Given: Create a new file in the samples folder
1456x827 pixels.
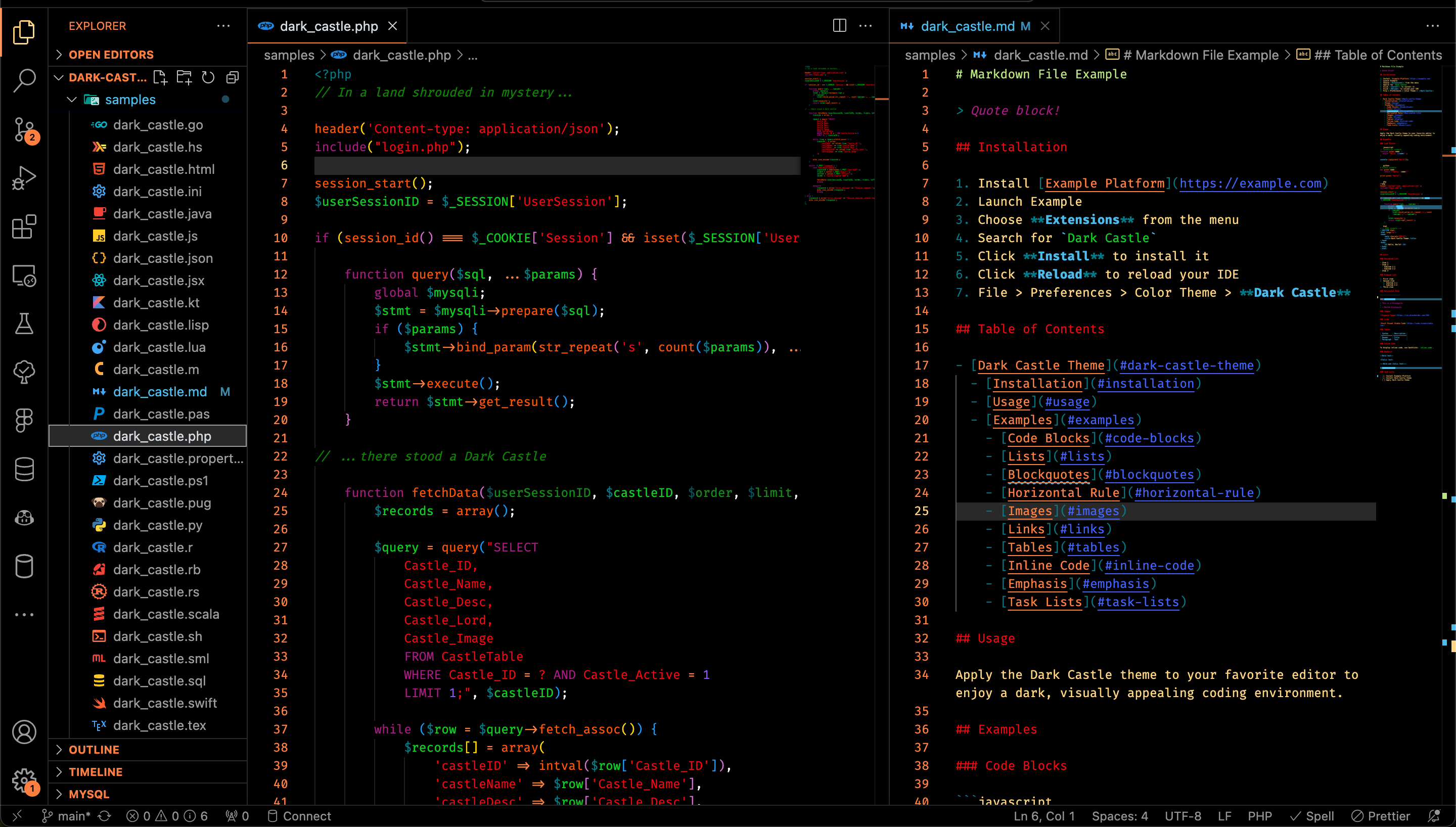Looking at the screenshot, I should [161, 77].
